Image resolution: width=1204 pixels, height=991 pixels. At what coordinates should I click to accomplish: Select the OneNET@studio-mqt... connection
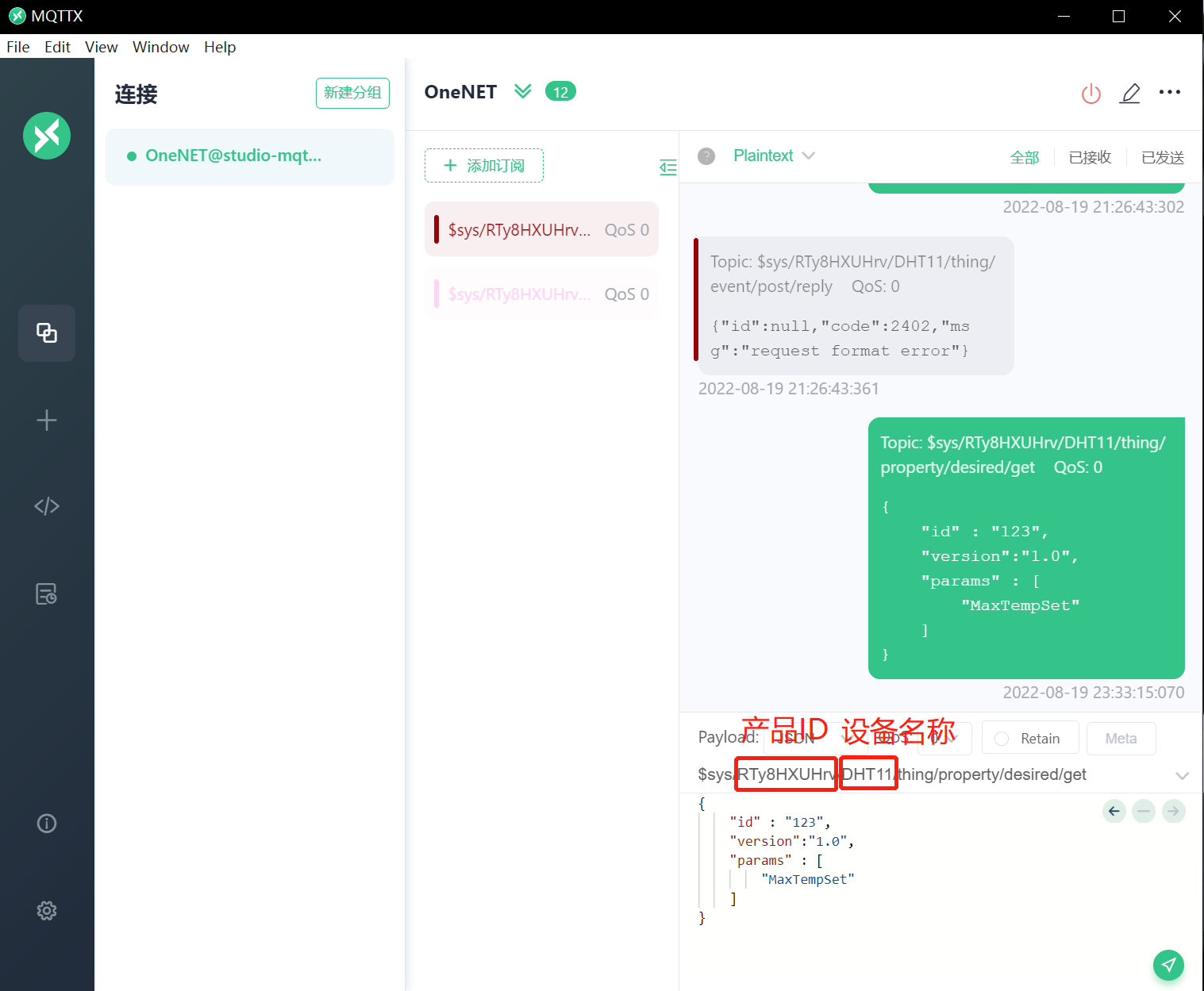250,156
